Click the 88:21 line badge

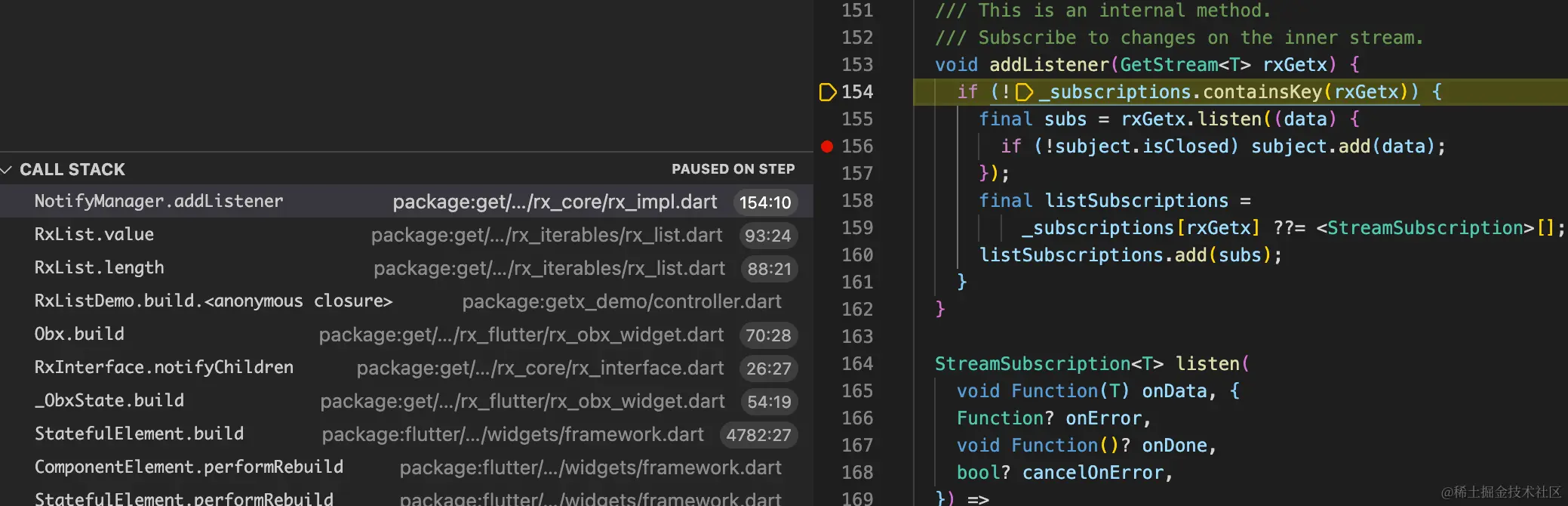[769, 269]
